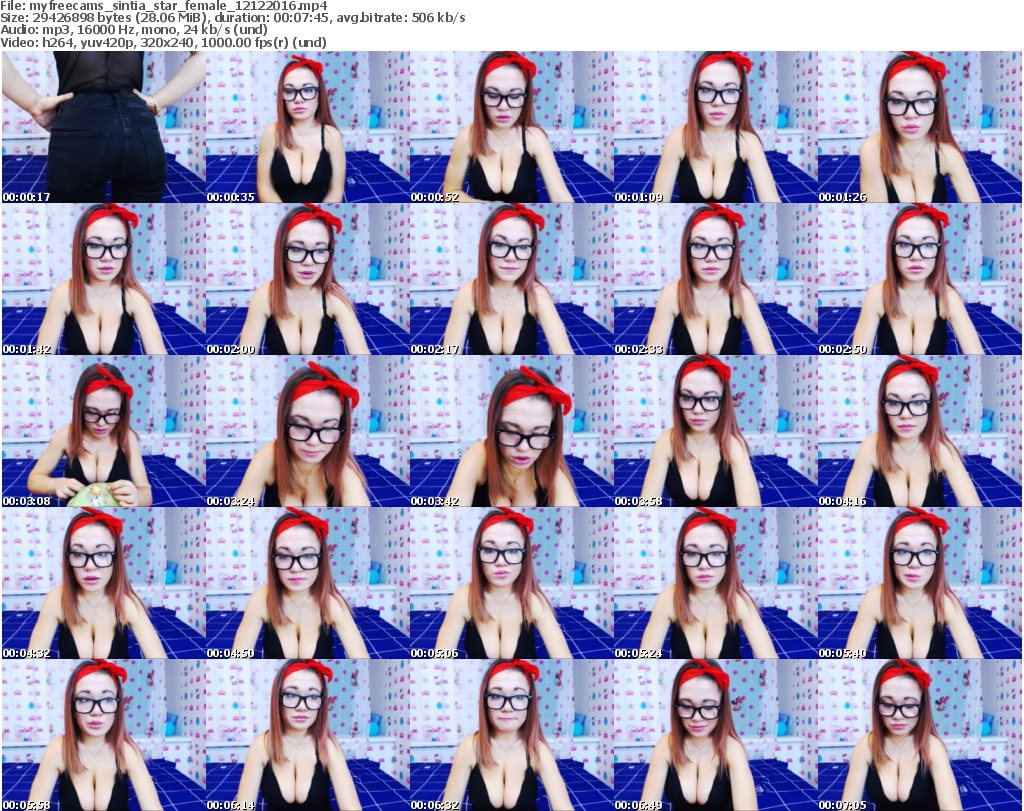1024x811 pixels.
Task: Click the Size and duration info line
Action: [233, 18]
